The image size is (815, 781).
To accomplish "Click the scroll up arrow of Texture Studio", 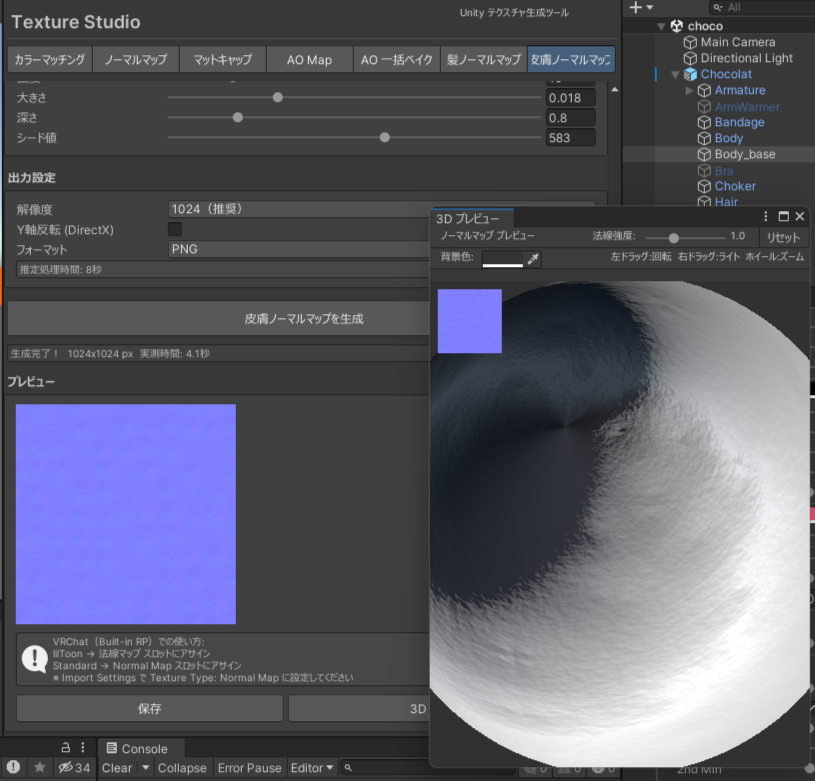I will (615, 89).
